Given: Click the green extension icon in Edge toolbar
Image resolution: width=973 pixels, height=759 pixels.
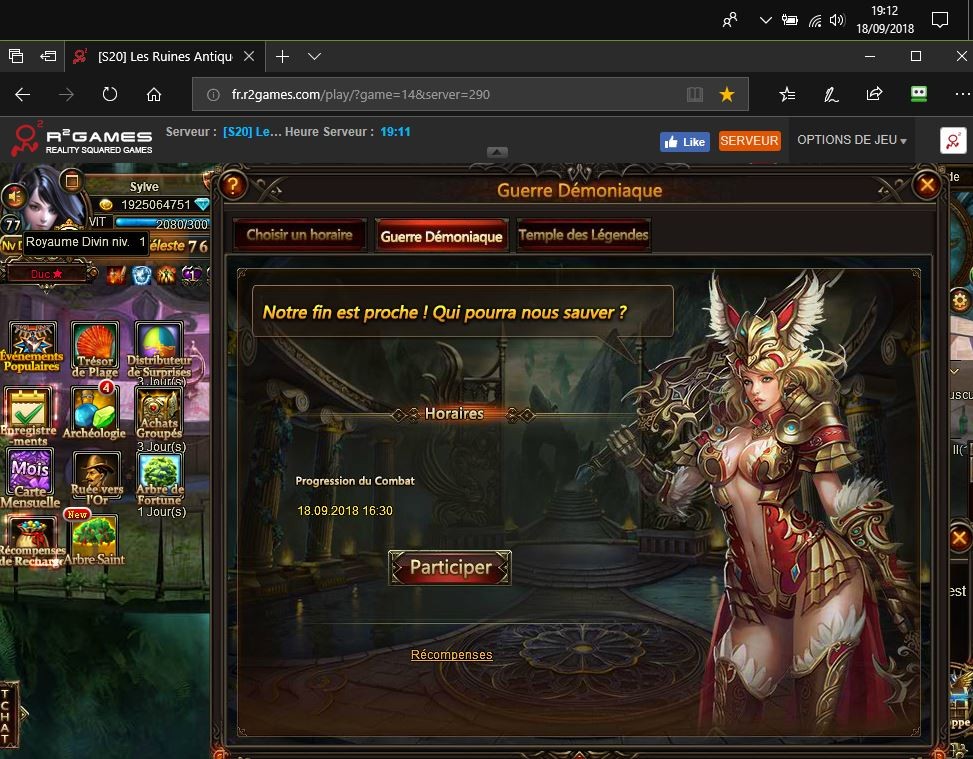Looking at the screenshot, I should (x=919, y=94).
